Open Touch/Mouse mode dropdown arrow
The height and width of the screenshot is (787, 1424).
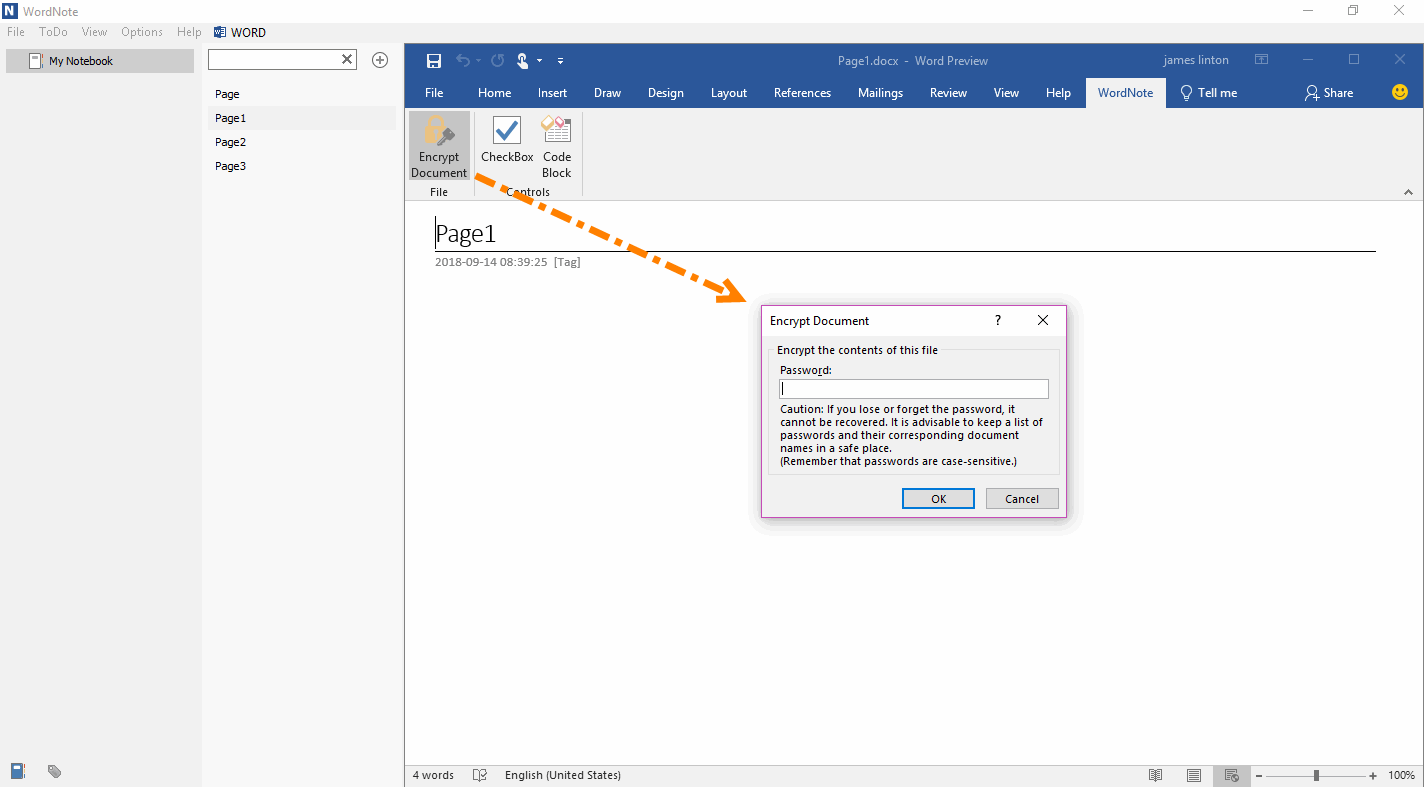pos(540,61)
